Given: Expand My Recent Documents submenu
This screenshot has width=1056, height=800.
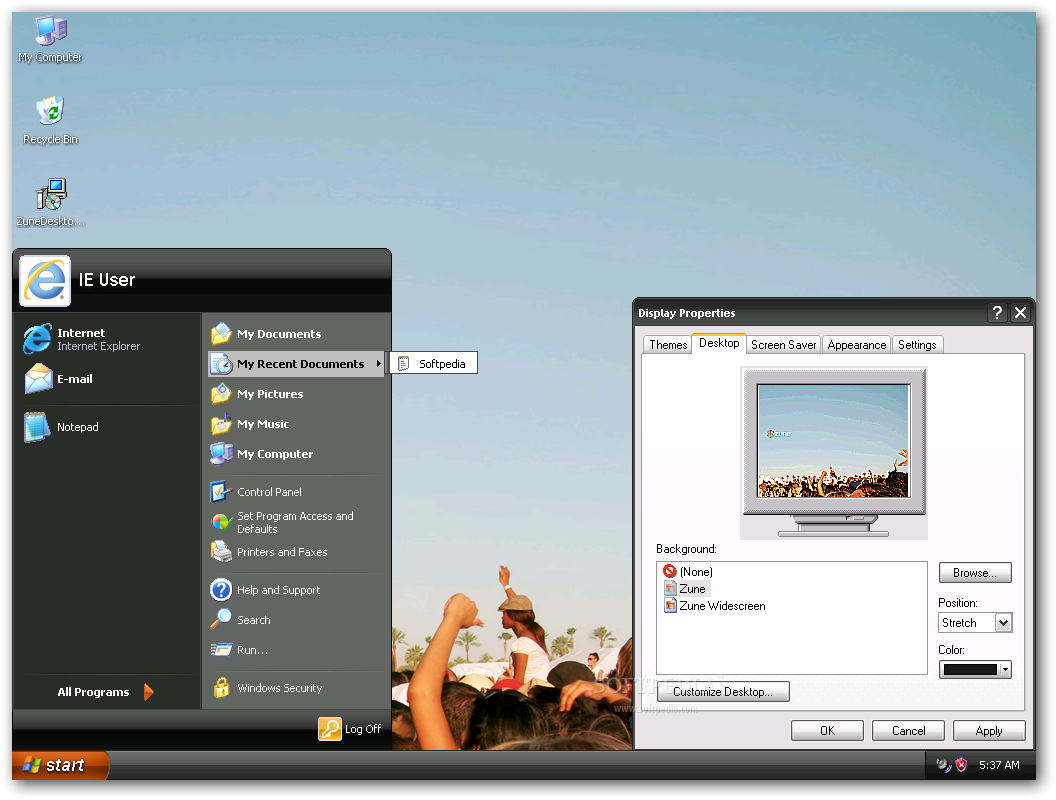Looking at the screenshot, I should pos(299,364).
